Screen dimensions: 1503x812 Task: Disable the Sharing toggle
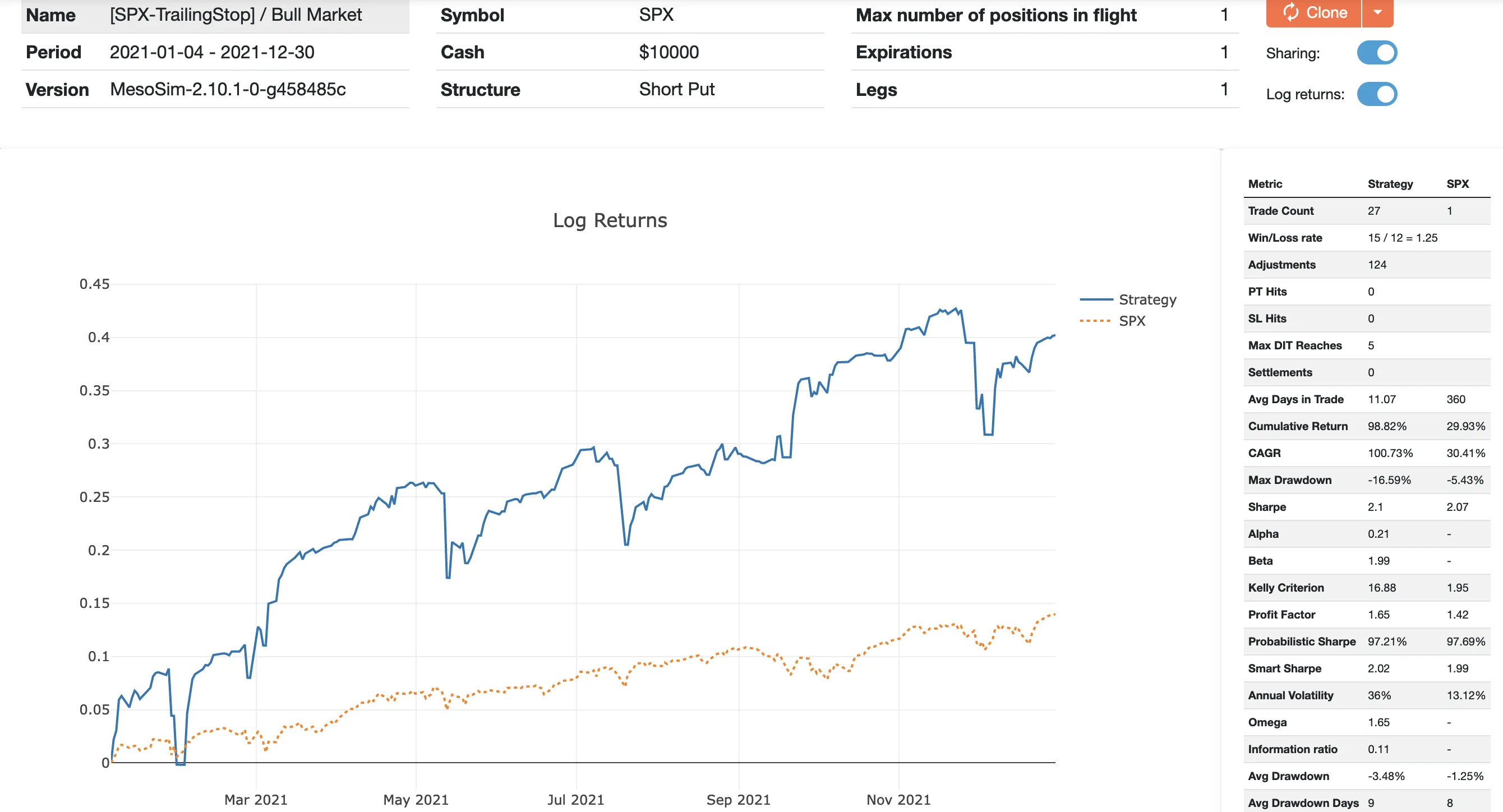1377,53
